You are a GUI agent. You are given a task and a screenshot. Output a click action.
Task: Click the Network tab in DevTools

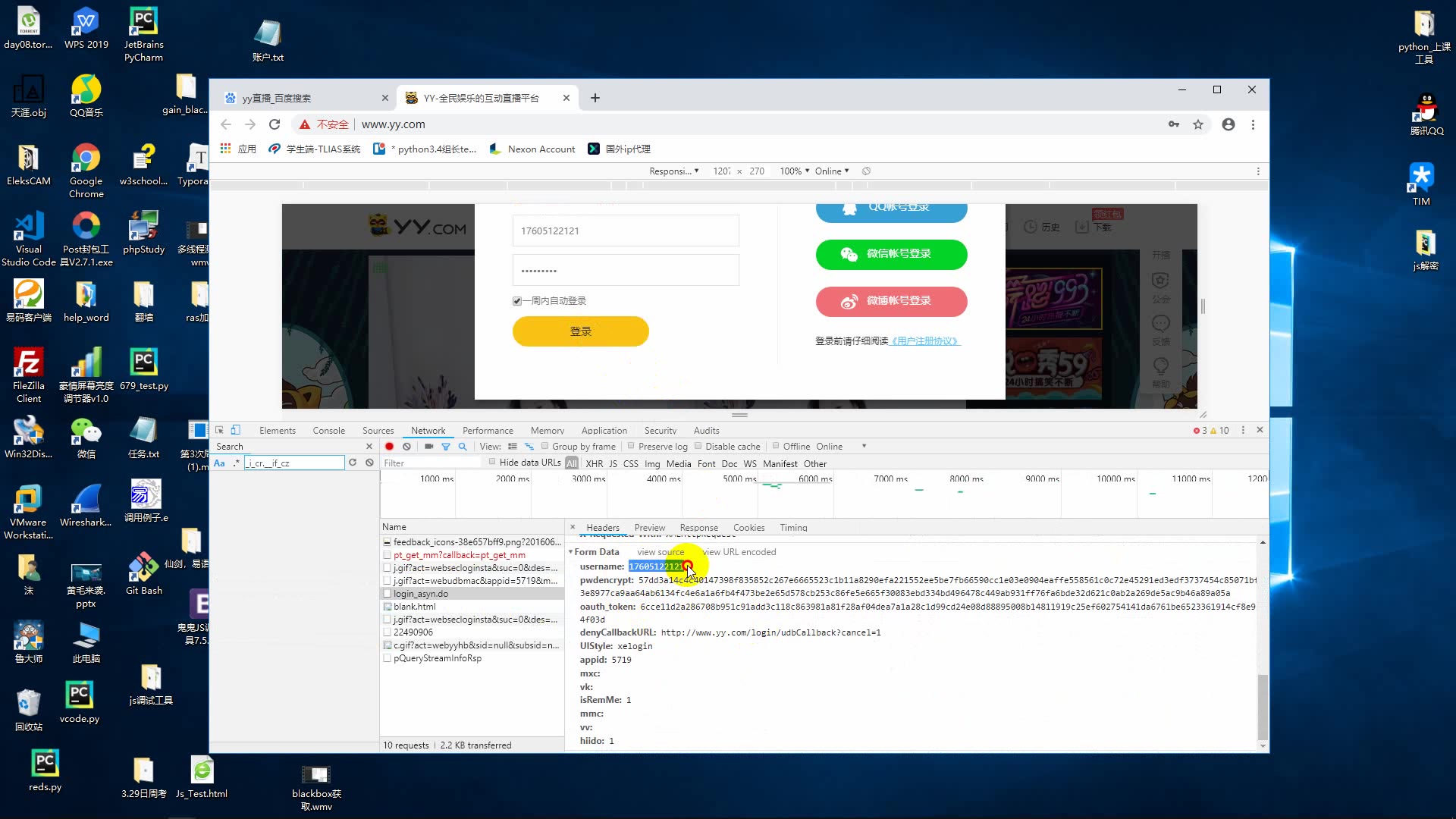tap(427, 430)
